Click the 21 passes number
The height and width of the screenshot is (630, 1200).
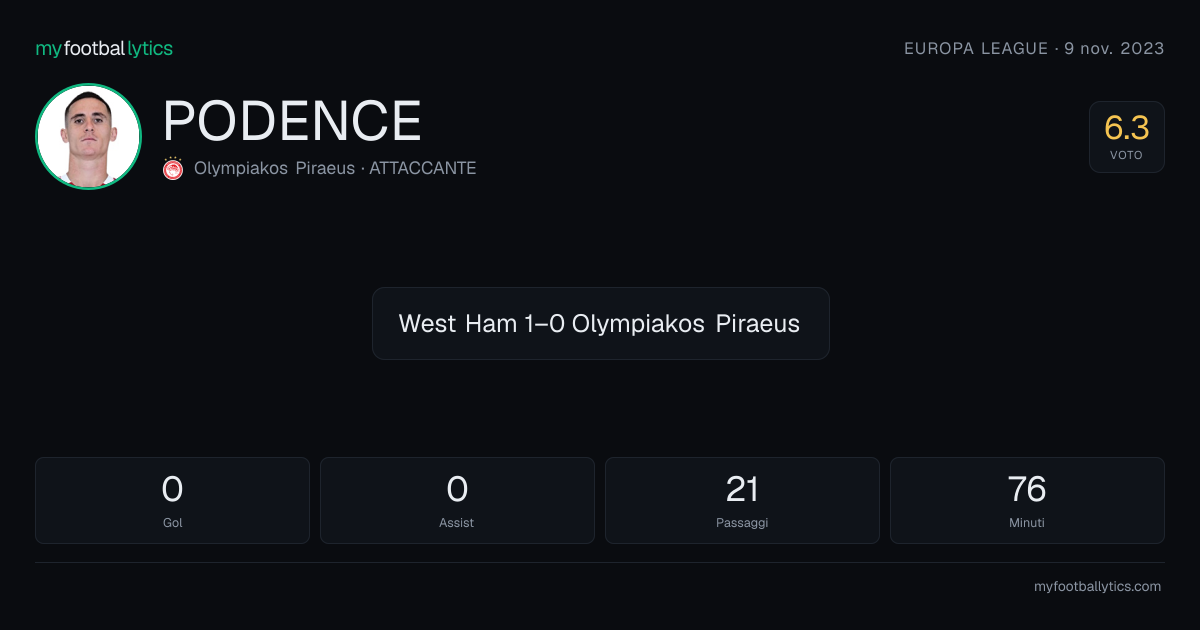[x=742, y=489]
